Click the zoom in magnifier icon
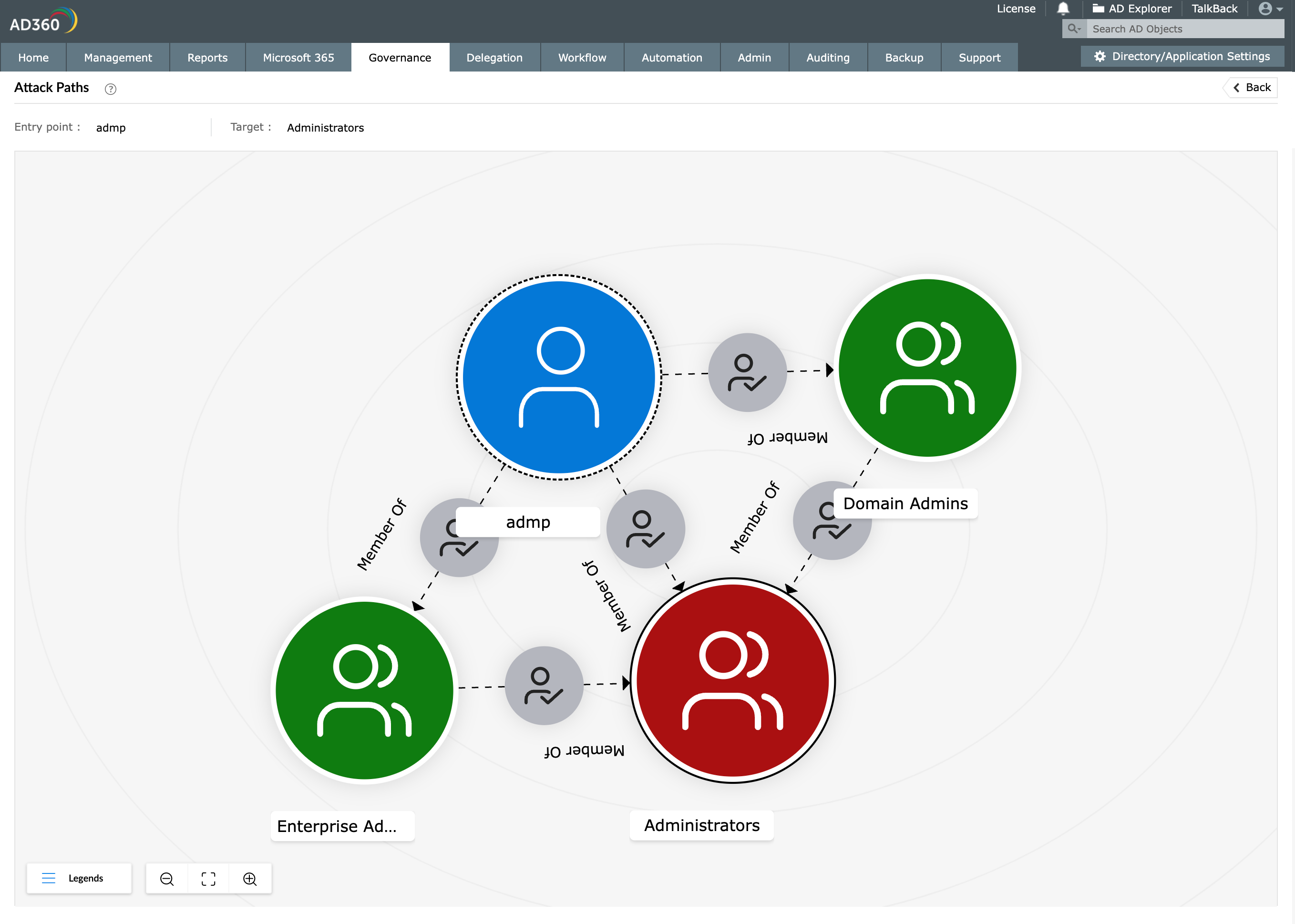The height and width of the screenshot is (924, 1295). tap(250, 879)
